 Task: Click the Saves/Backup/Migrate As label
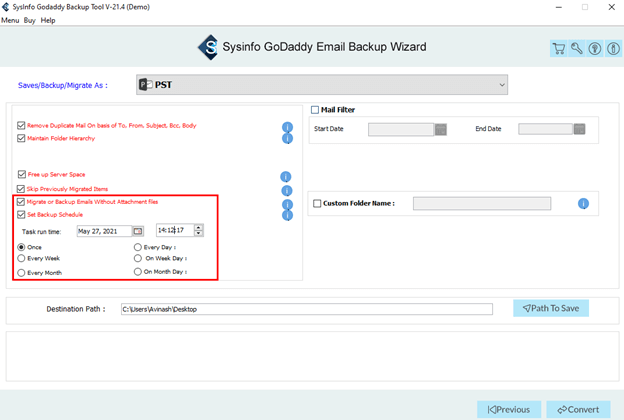click(63, 85)
